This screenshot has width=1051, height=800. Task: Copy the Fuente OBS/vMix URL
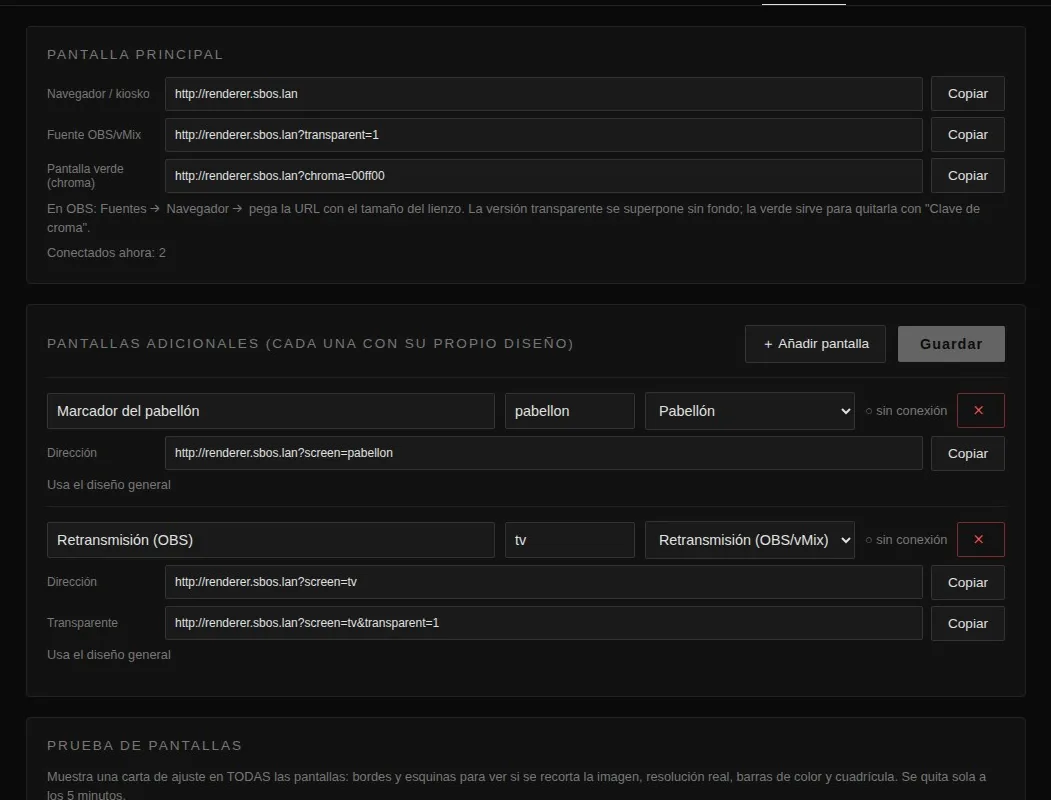tap(967, 135)
